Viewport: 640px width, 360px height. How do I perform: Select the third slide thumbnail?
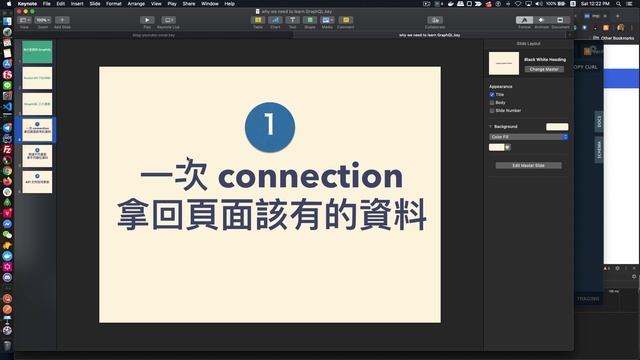tap(37, 104)
